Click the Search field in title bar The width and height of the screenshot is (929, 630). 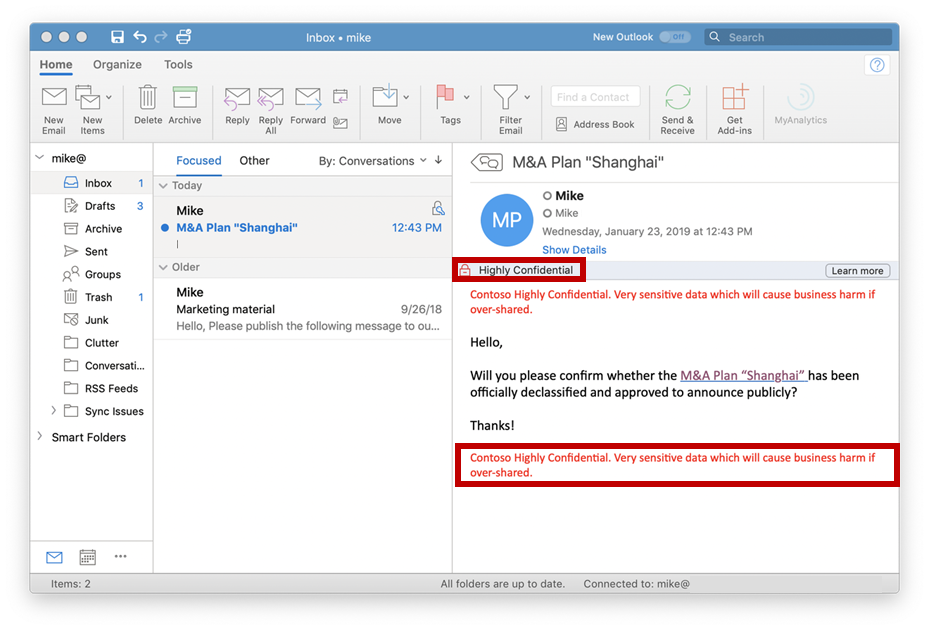tap(798, 37)
